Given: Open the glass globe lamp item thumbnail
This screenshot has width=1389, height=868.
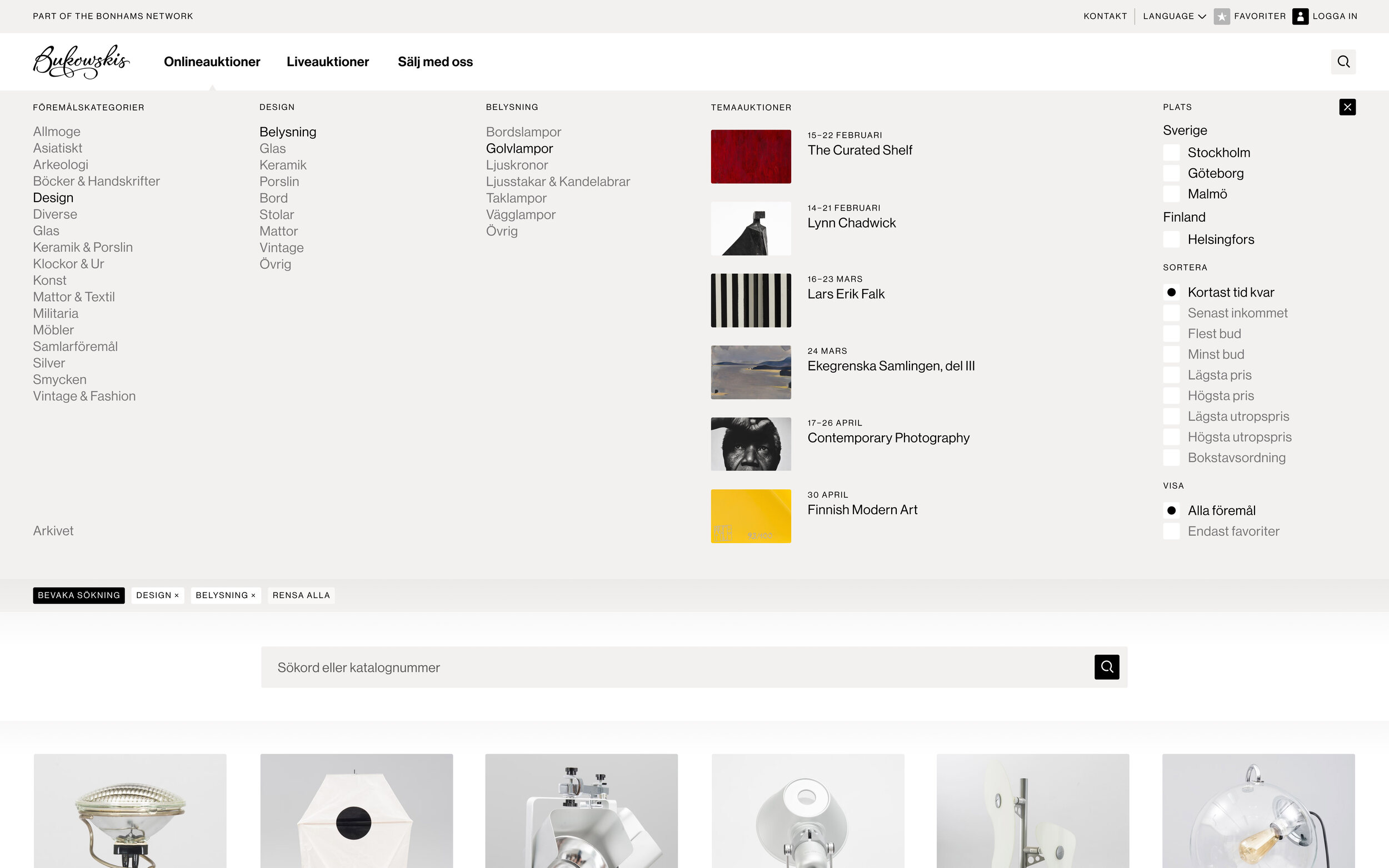Looking at the screenshot, I should click(1258, 811).
